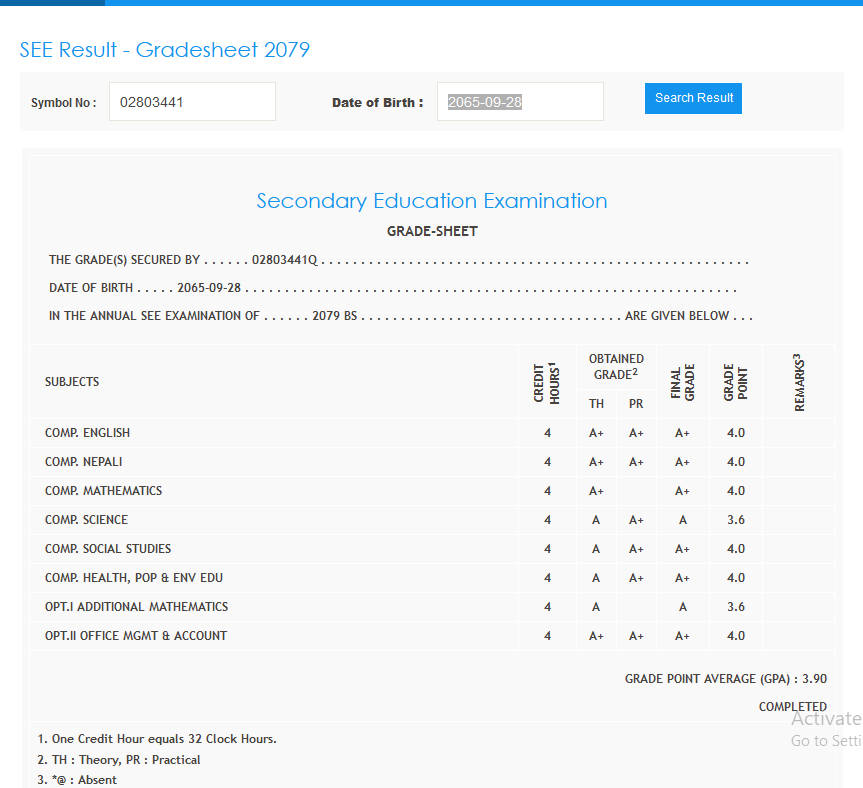Click the GRADE-SHEET subtitle text
This screenshot has height=788, width=863.
(x=432, y=231)
